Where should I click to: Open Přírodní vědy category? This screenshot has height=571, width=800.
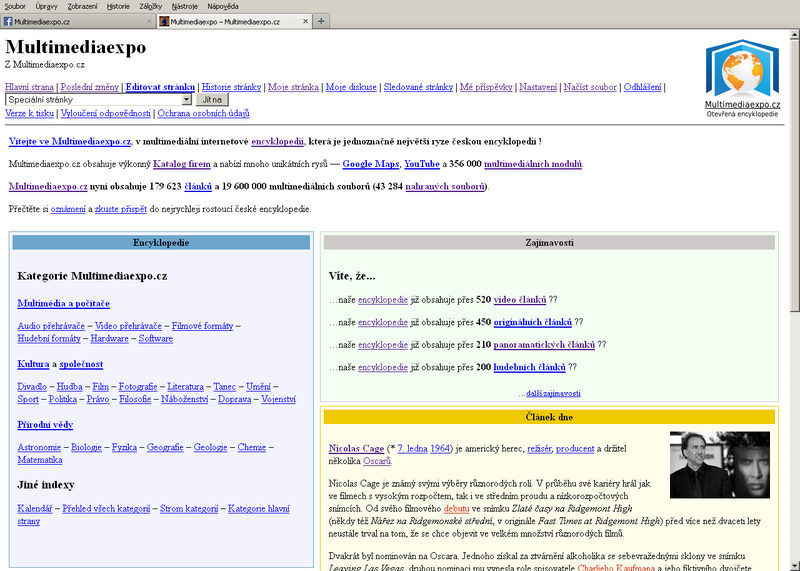tap(45, 425)
